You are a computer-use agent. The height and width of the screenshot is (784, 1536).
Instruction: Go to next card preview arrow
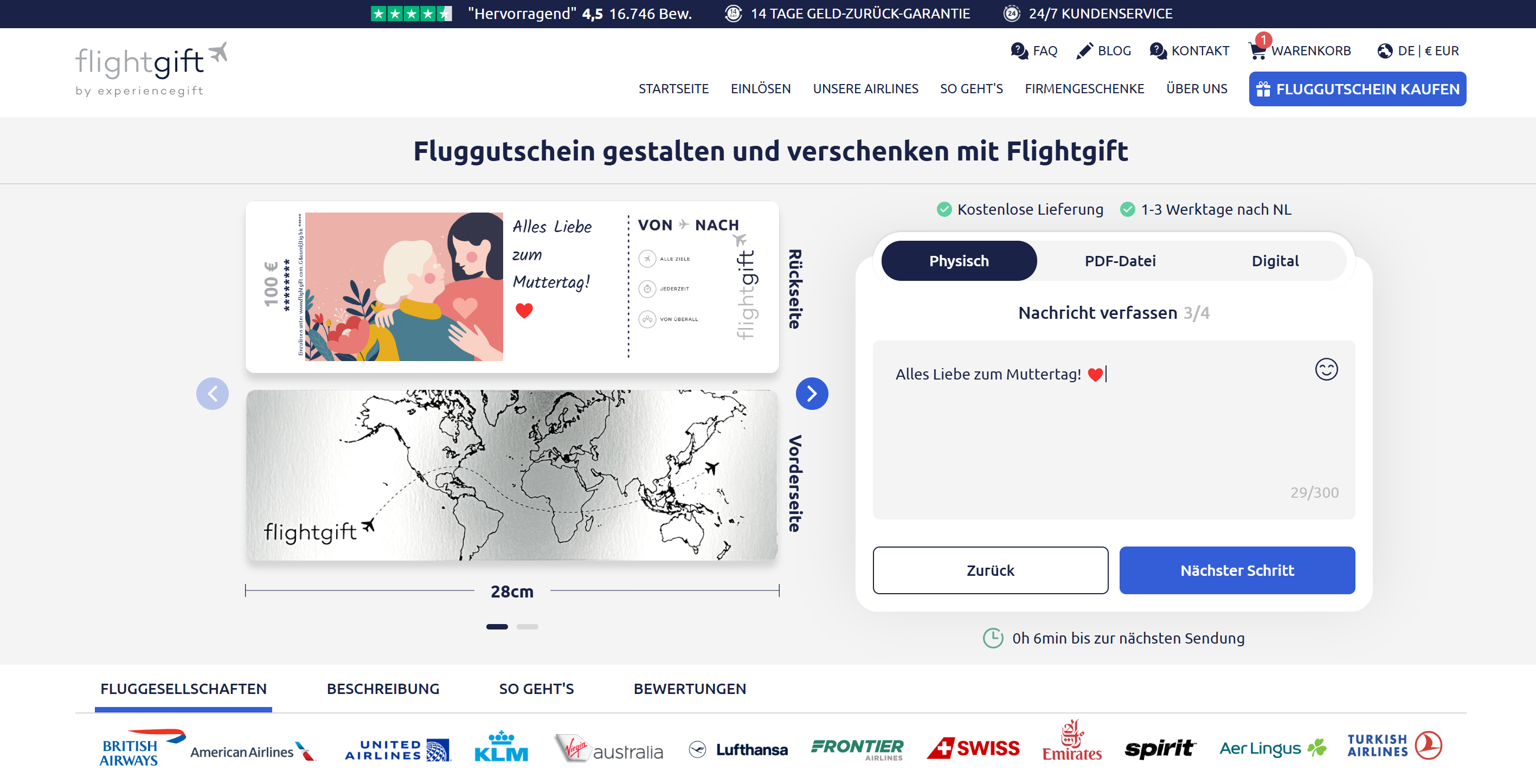pos(811,394)
